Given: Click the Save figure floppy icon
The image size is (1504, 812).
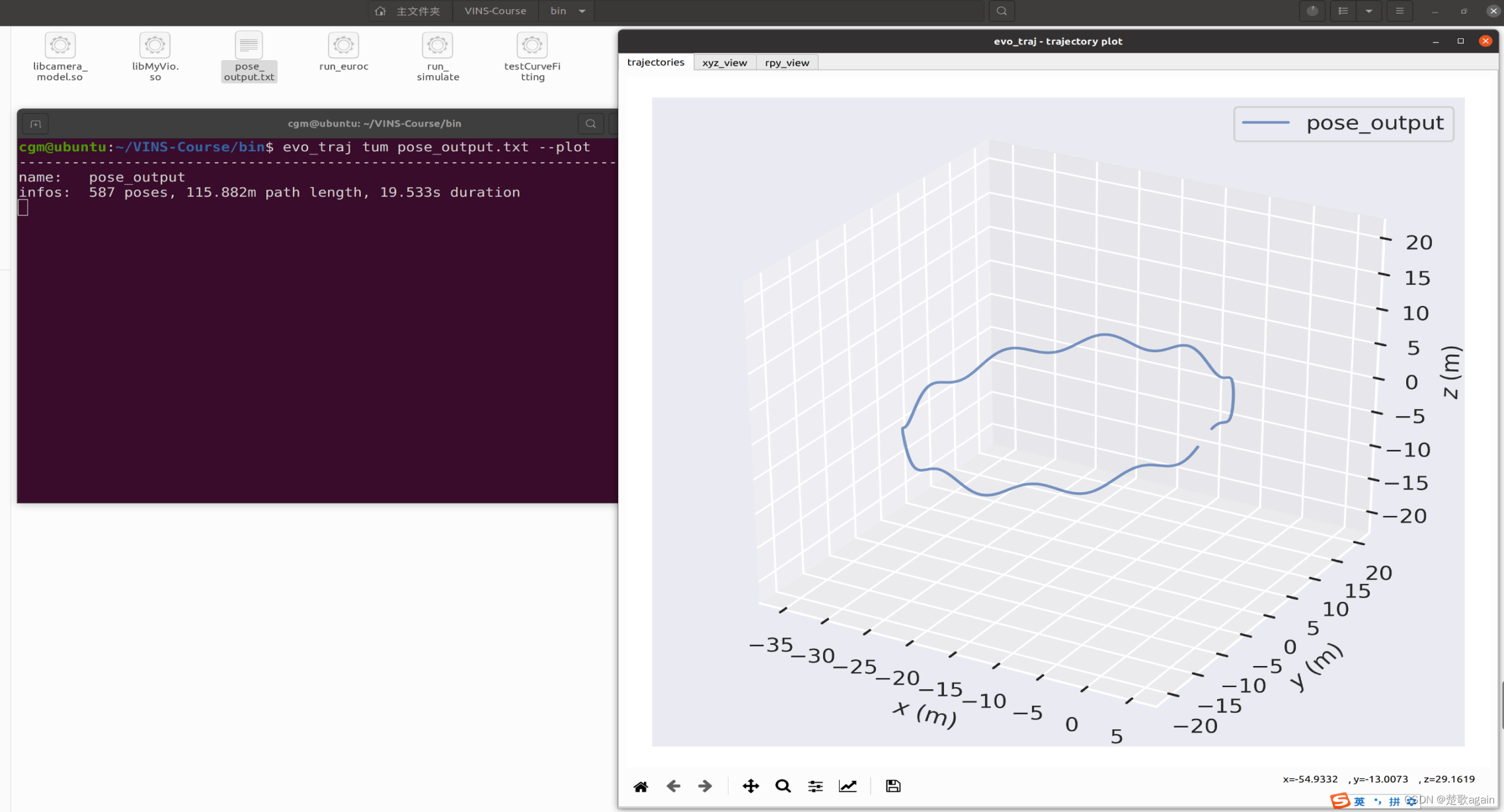Looking at the screenshot, I should [893, 786].
